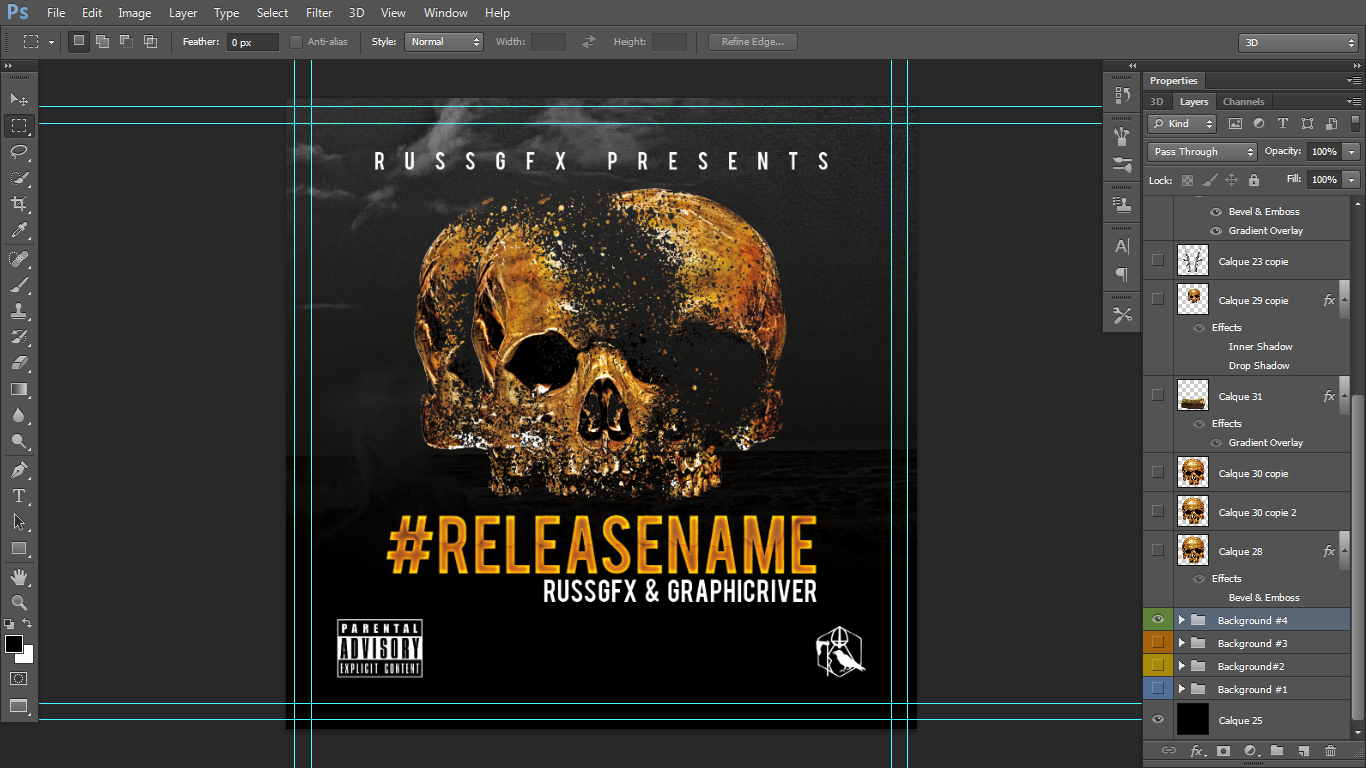Open the Brush Presets panel icon
The width and height of the screenshot is (1366, 768).
(x=1122, y=165)
